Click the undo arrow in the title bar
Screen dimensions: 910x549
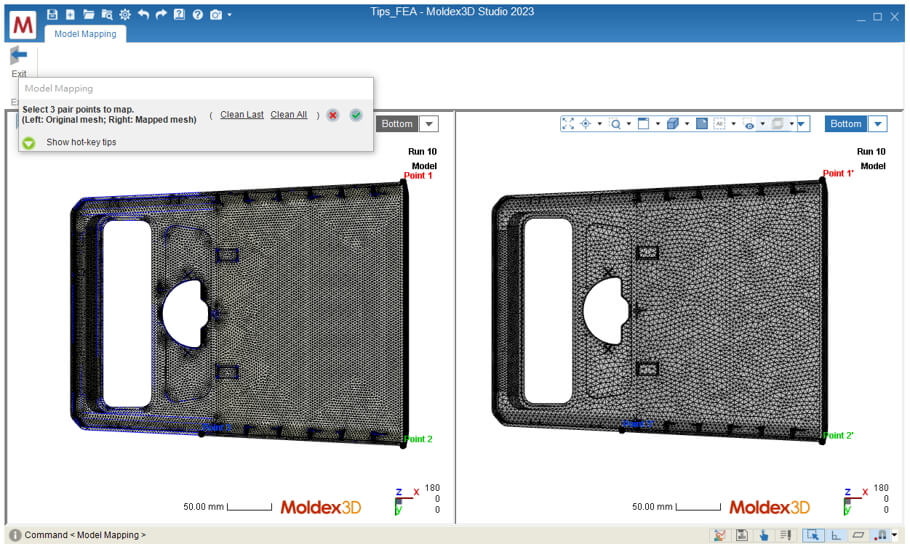[x=143, y=14]
